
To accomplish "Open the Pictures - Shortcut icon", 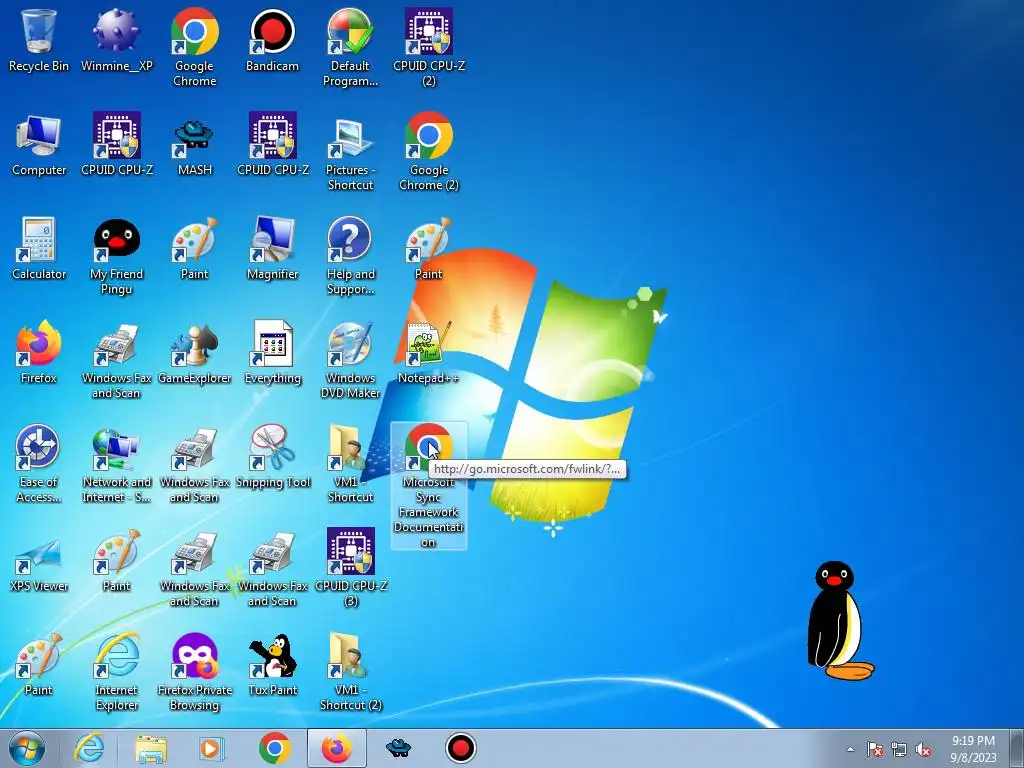I will click(x=350, y=152).
